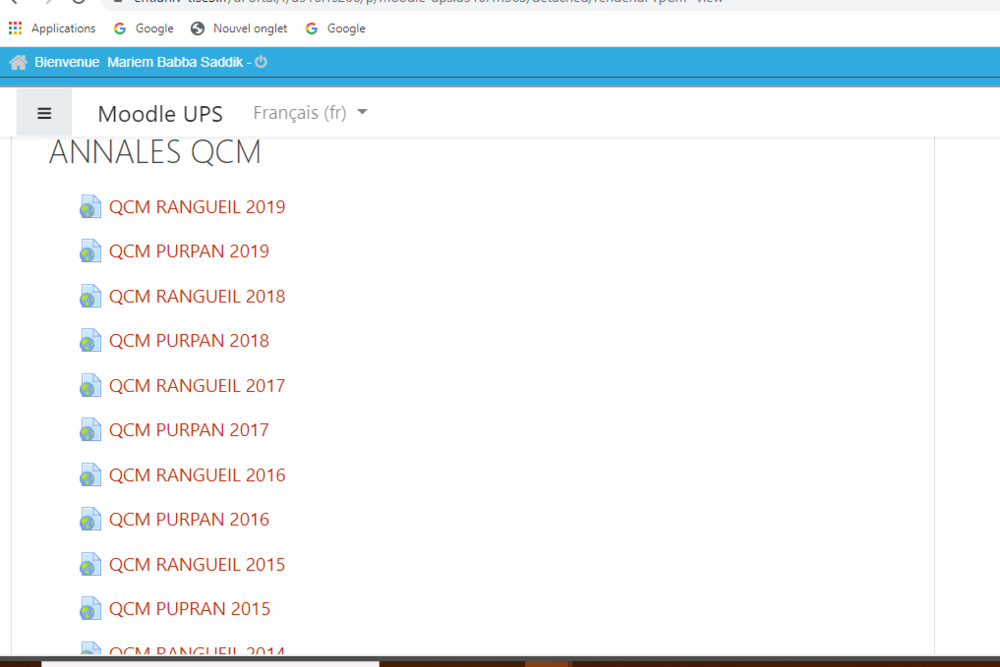The height and width of the screenshot is (667, 1000).
Task: Click the home icon in blue bar
Action: (18, 62)
